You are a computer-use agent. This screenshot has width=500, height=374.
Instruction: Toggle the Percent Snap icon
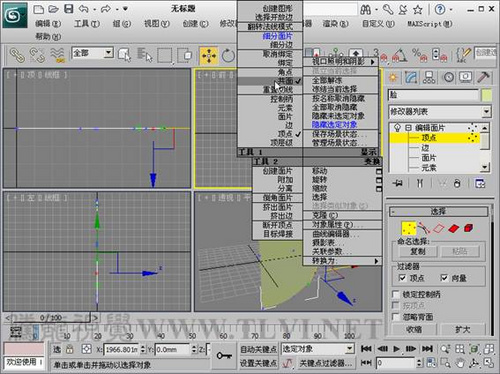coord(420,56)
